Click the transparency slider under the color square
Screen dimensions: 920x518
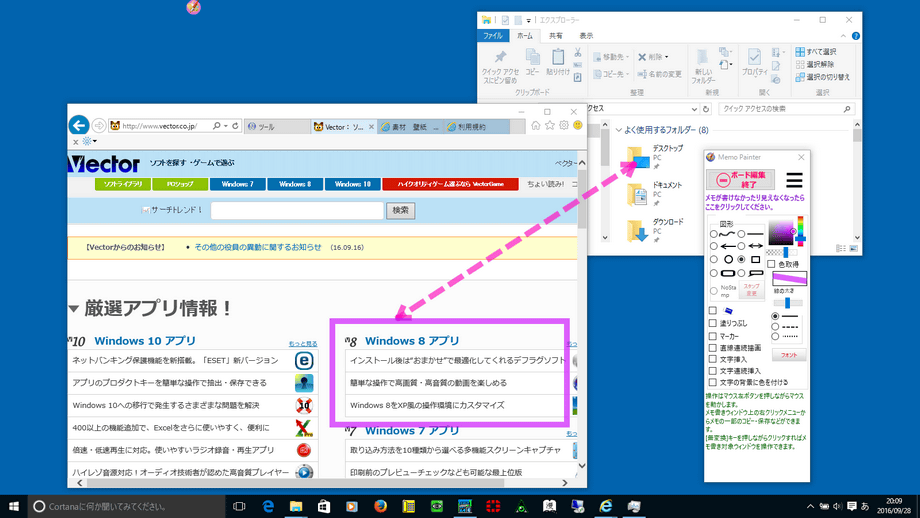pos(781,252)
